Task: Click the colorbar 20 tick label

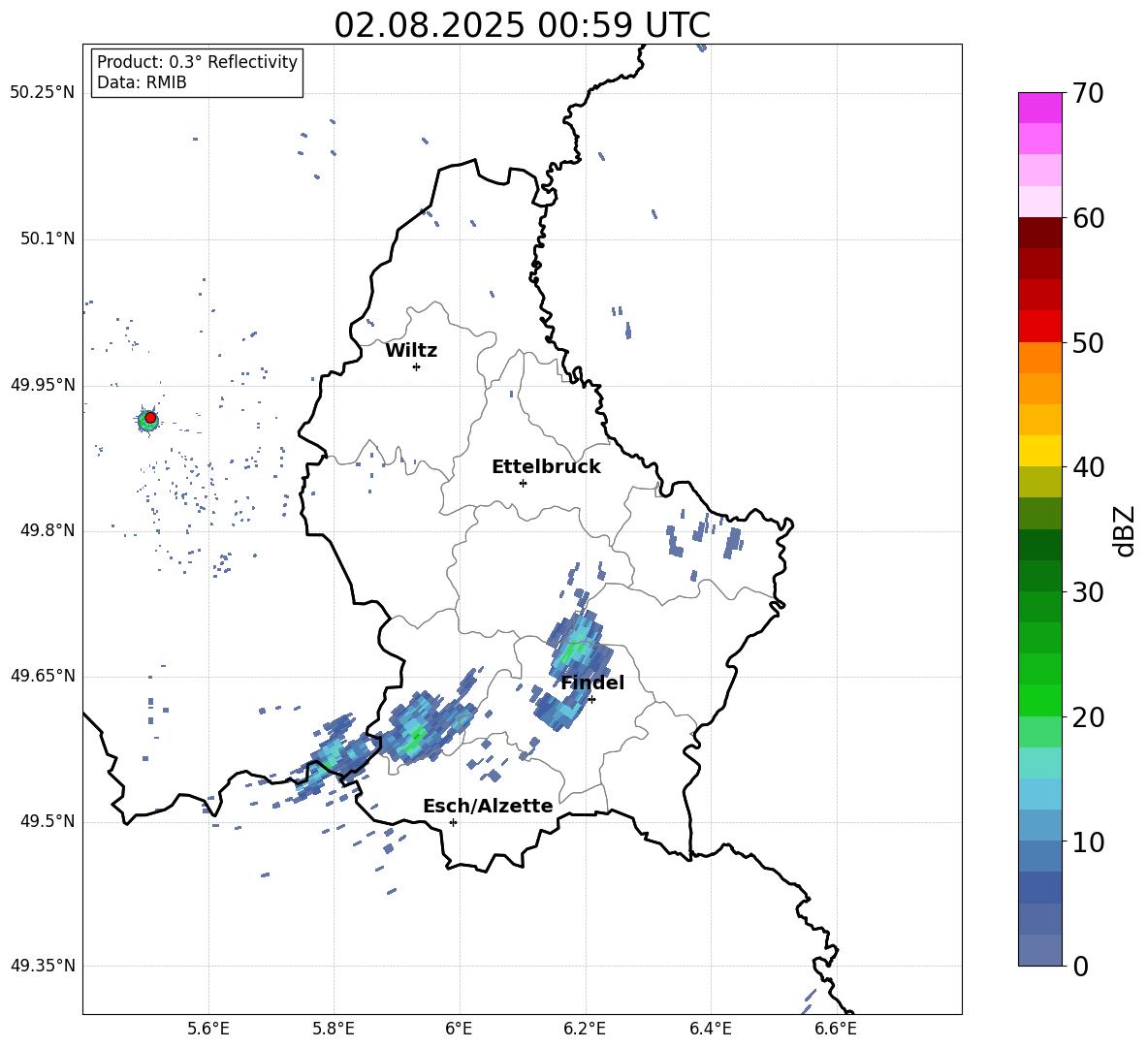Action: [x=1088, y=717]
